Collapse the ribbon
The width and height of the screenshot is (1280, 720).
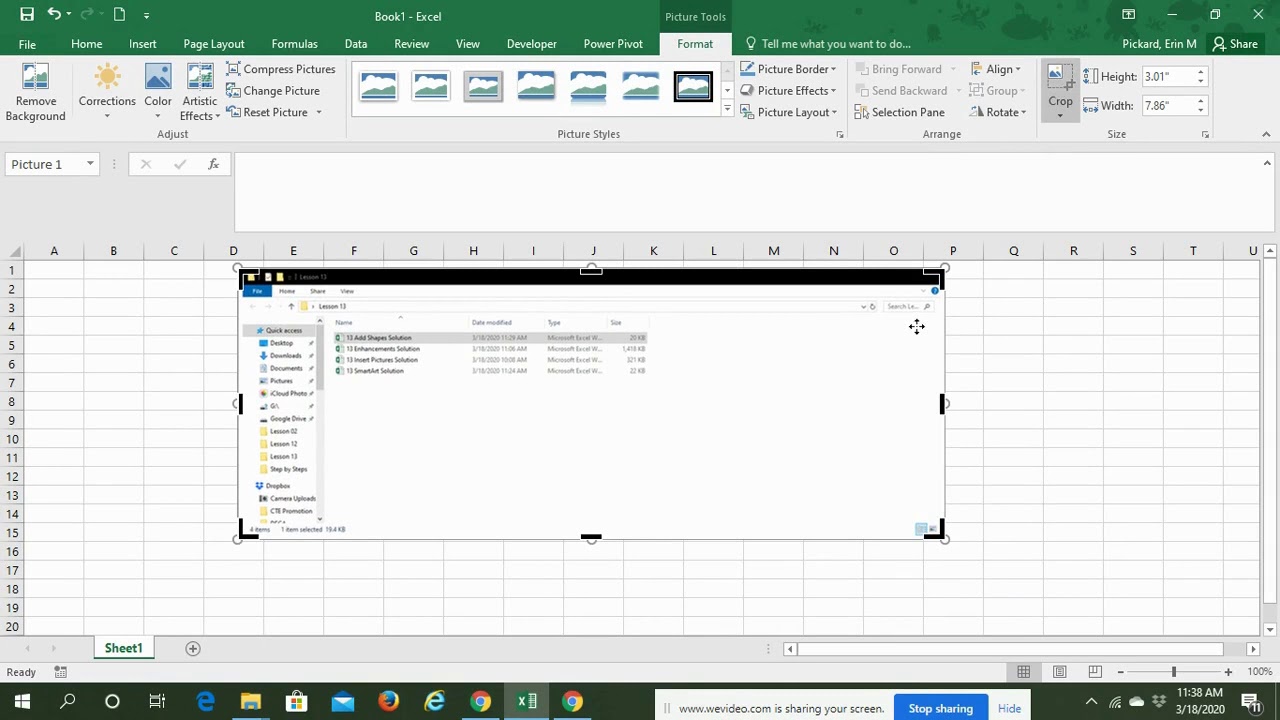point(1266,134)
